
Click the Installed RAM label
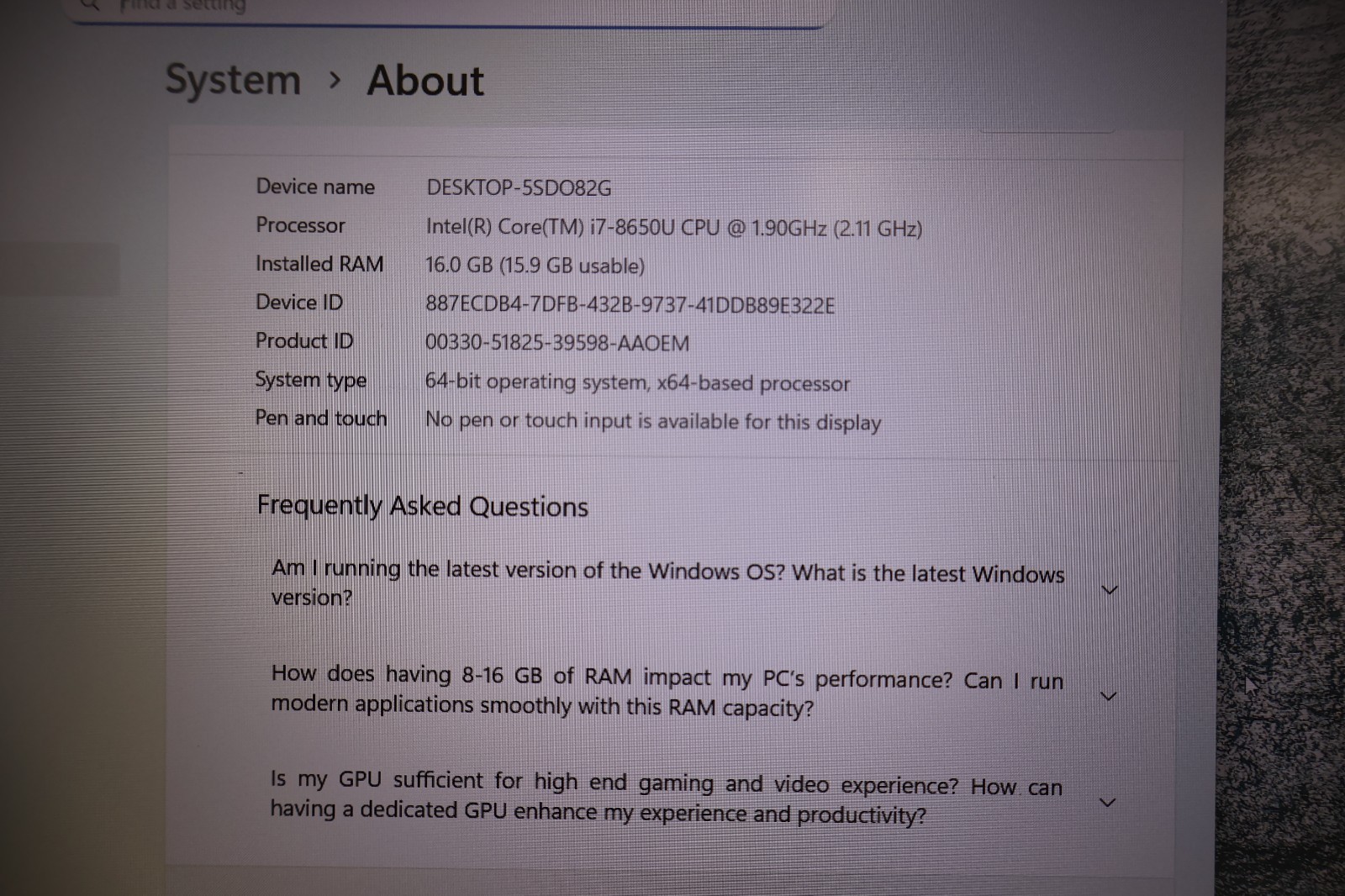point(319,264)
